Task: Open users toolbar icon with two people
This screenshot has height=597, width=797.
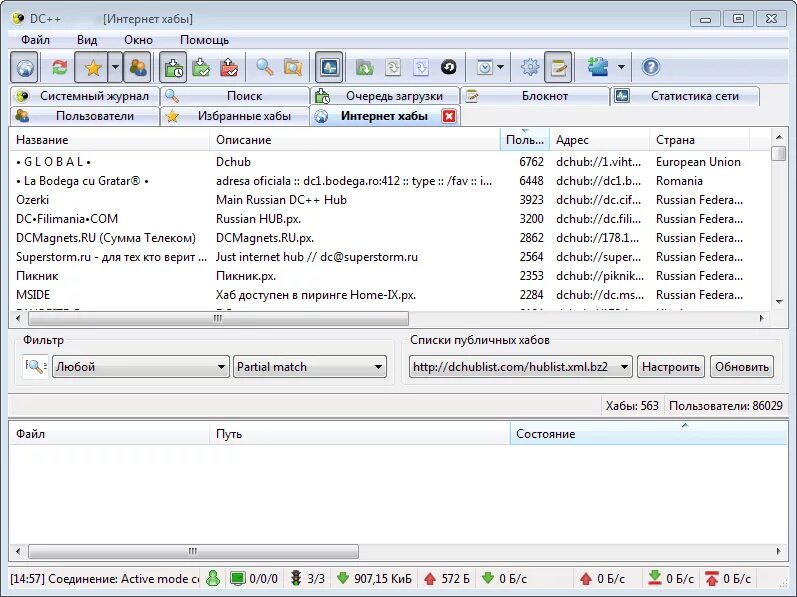Action: coord(137,67)
